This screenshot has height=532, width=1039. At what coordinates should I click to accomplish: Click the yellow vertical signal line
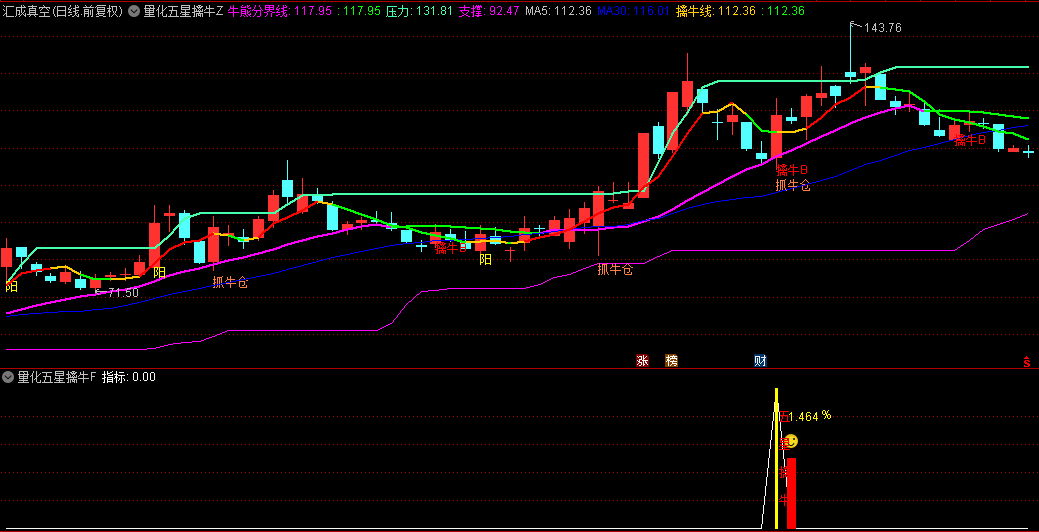[x=776, y=460]
